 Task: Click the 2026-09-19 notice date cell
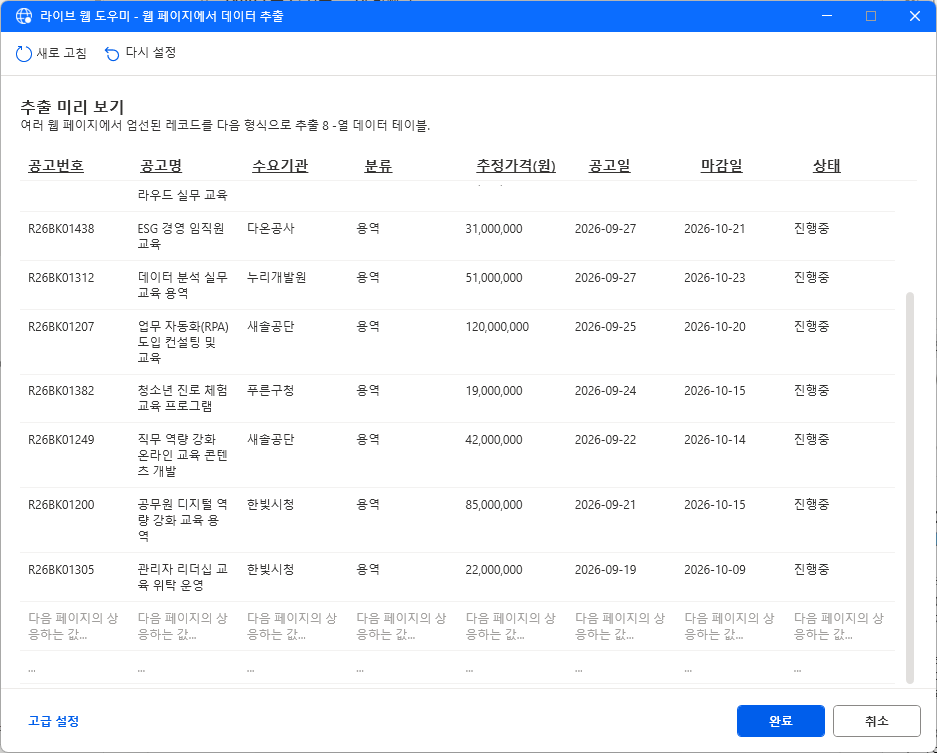coord(605,570)
